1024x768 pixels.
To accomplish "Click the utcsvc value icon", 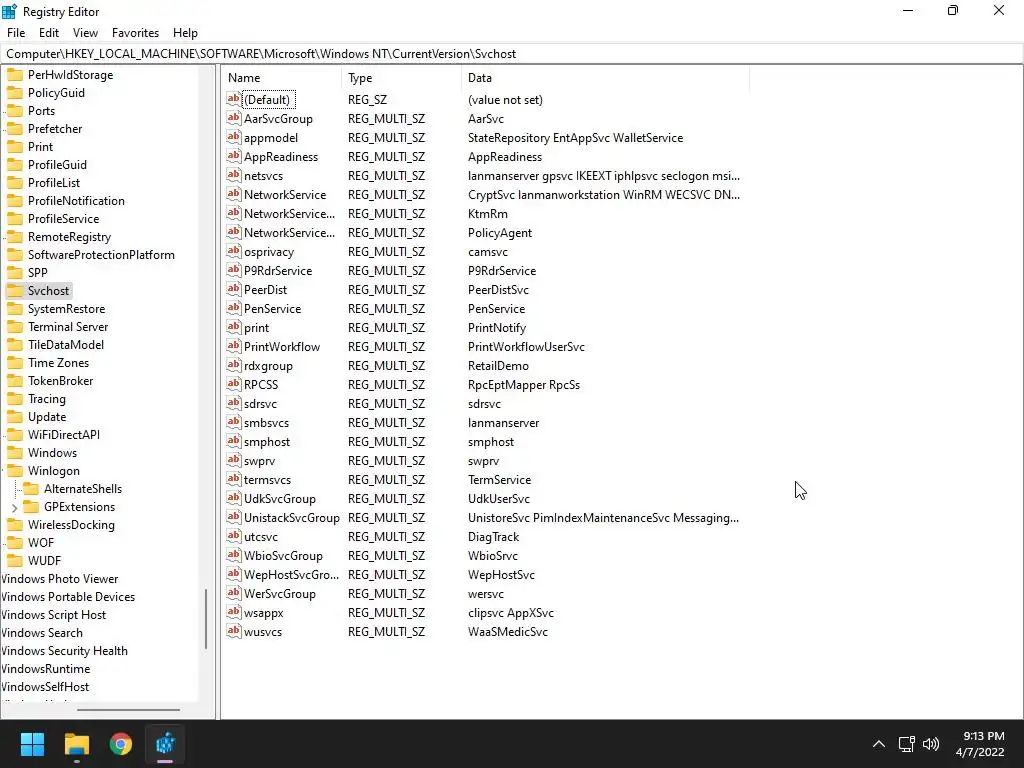I will pyautogui.click(x=234, y=536).
